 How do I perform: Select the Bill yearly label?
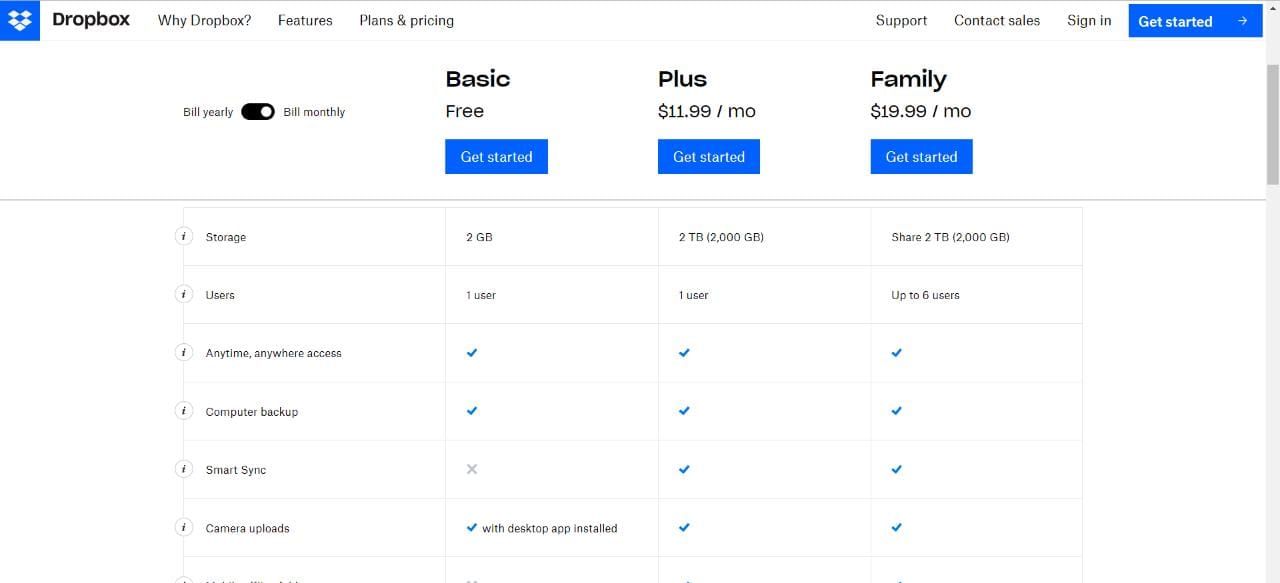point(208,112)
